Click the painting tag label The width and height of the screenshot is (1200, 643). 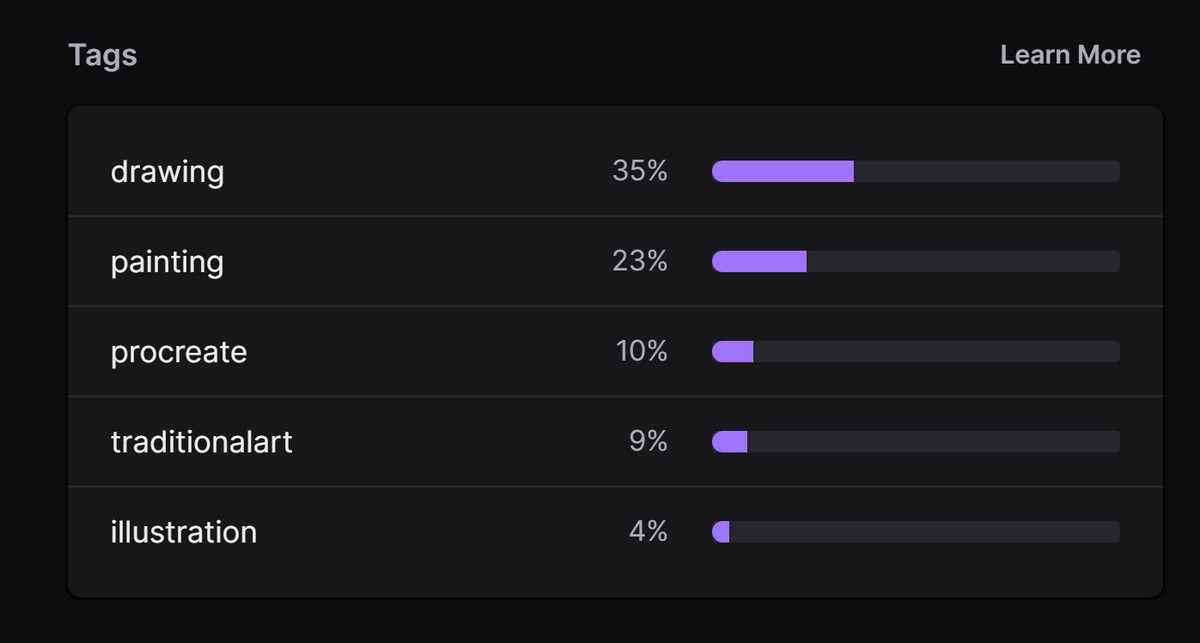coord(167,261)
